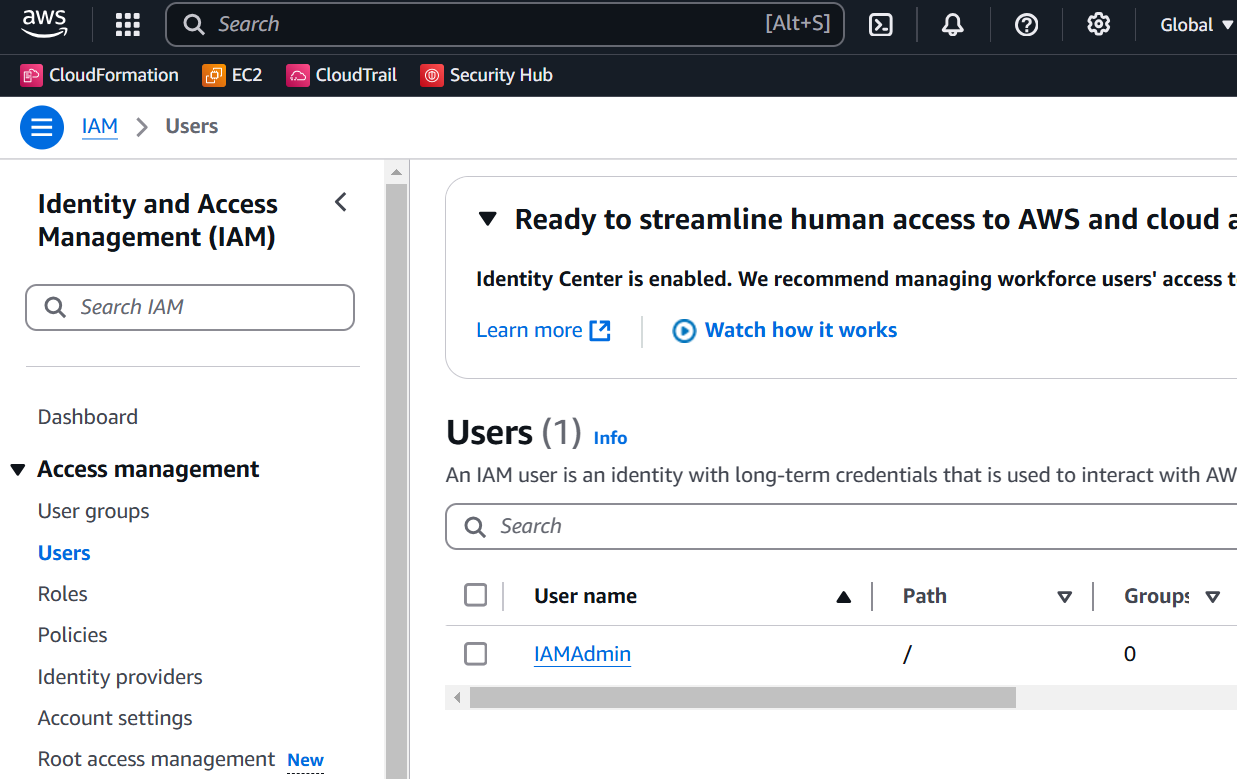
Task: Click the Security Hub favorites icon
Action: pyautogui.click(x=432, y=75)
